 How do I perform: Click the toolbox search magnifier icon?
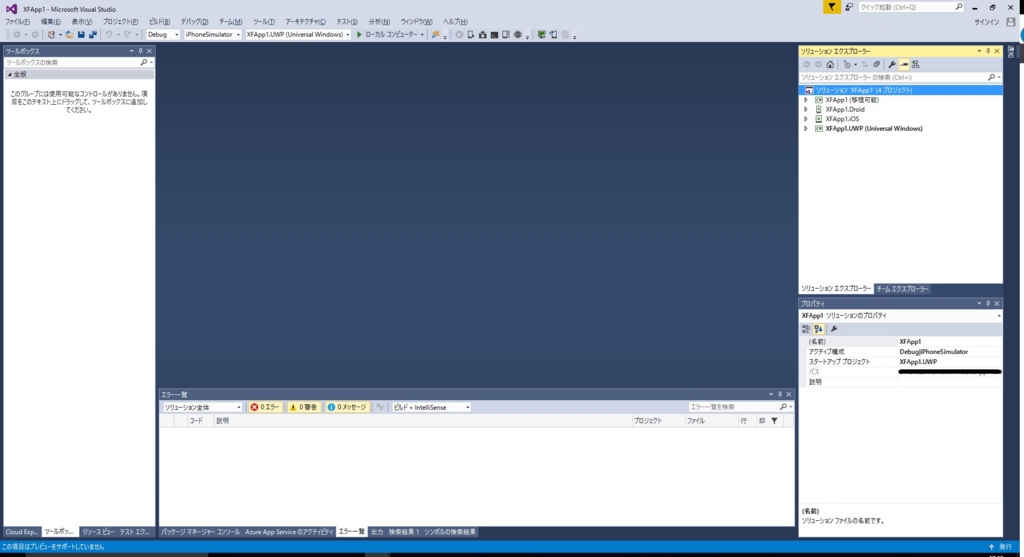[x=144, y=63]
